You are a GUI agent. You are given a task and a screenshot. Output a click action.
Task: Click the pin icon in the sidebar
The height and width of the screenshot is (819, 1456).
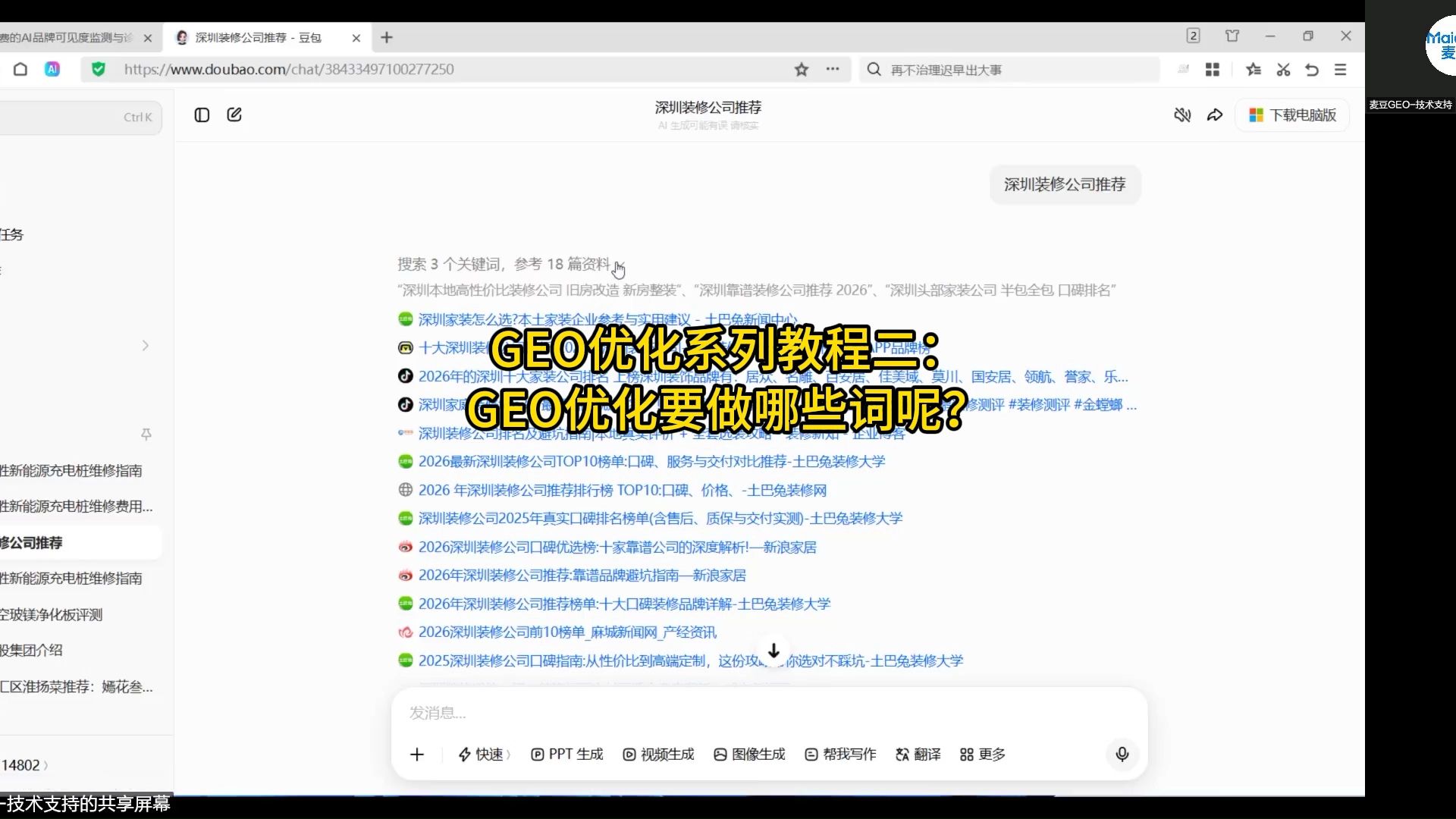146,434
